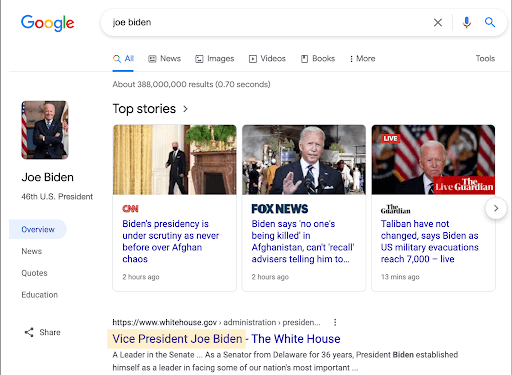
Task: Click the blue magnifier search button
Action: (x=490, y=22)
